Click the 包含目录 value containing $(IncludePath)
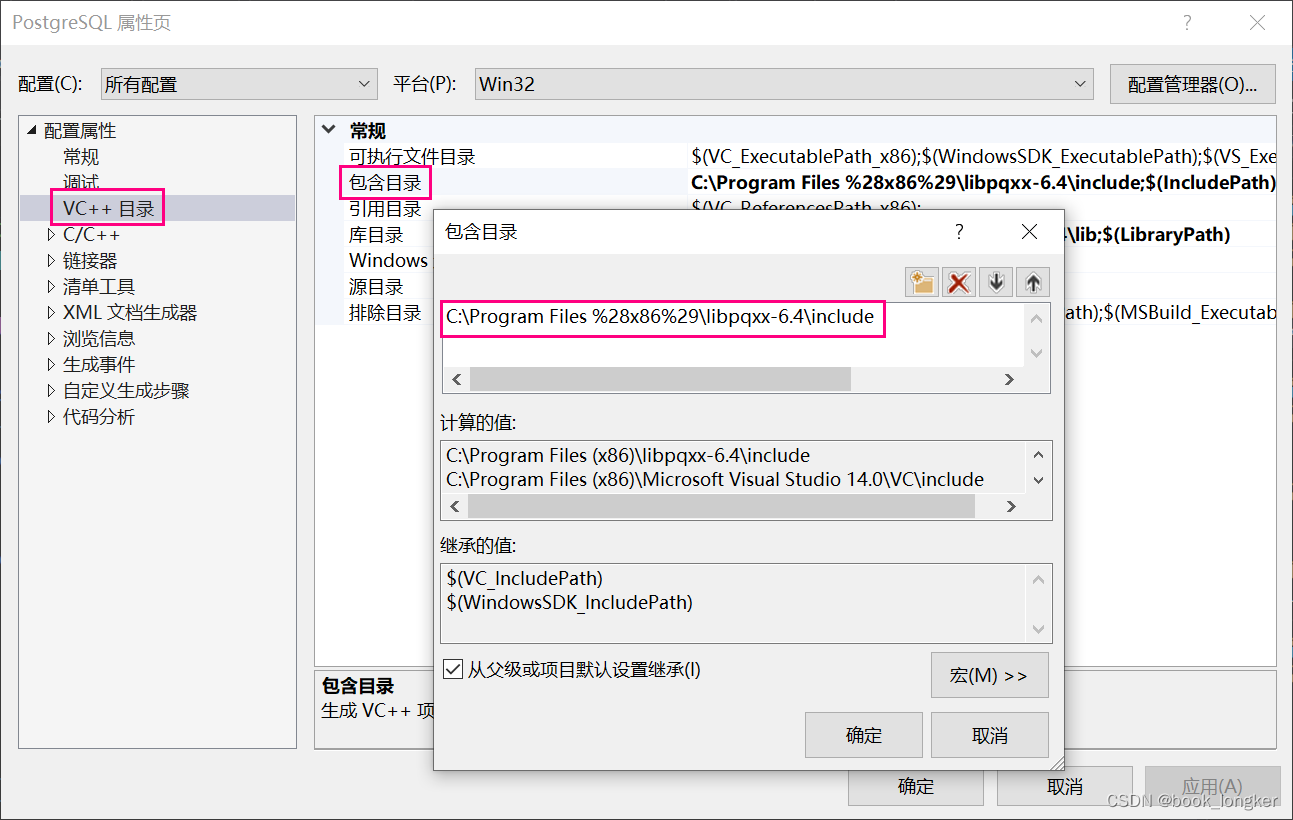Screen dimensions: 1293x820 (x=983, y=183)
